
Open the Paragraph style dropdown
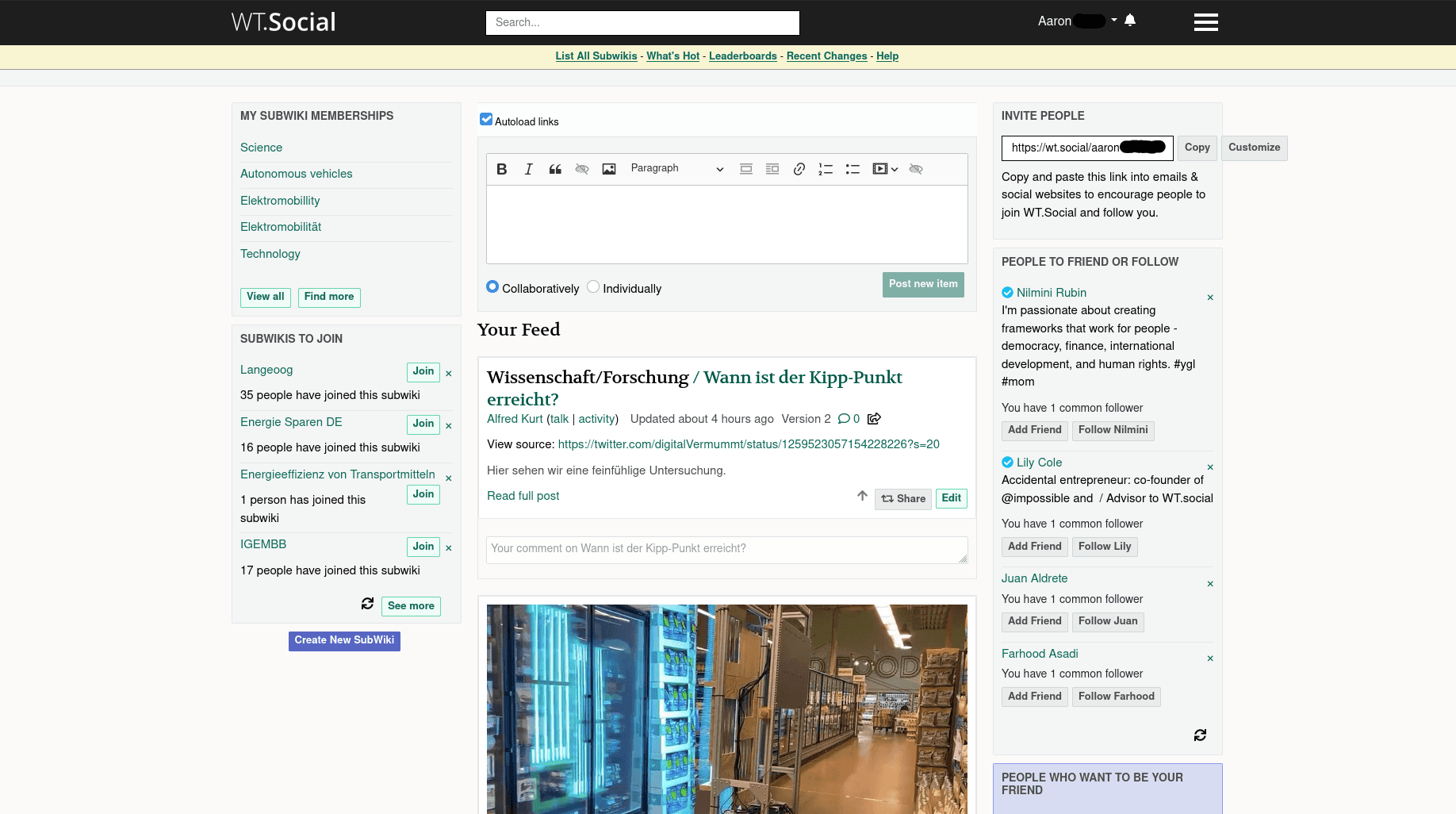(x=676, y=169)
